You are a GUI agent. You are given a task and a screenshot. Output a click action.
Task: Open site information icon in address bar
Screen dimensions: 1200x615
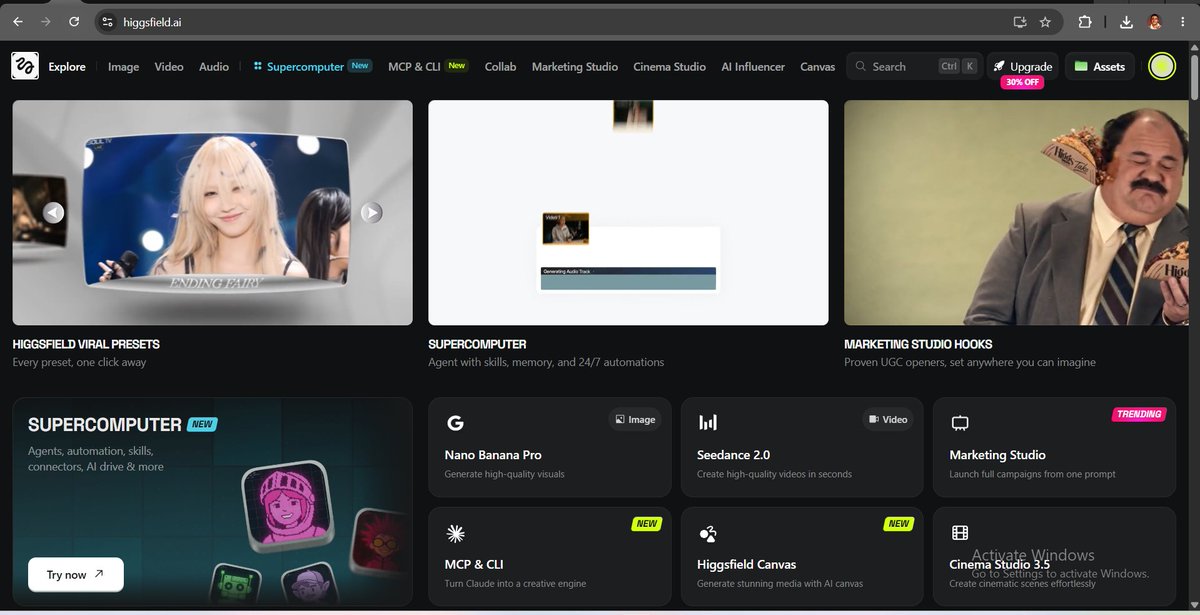click(109, 22)
